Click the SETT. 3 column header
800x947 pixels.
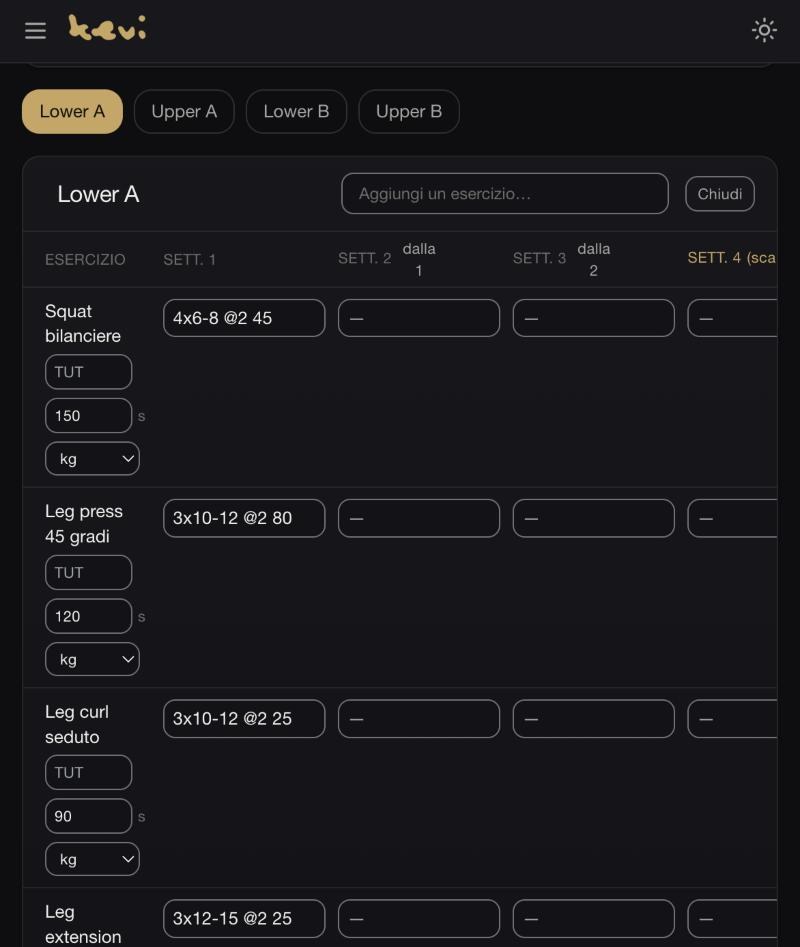pyautogui.click(x=539, y=258)
